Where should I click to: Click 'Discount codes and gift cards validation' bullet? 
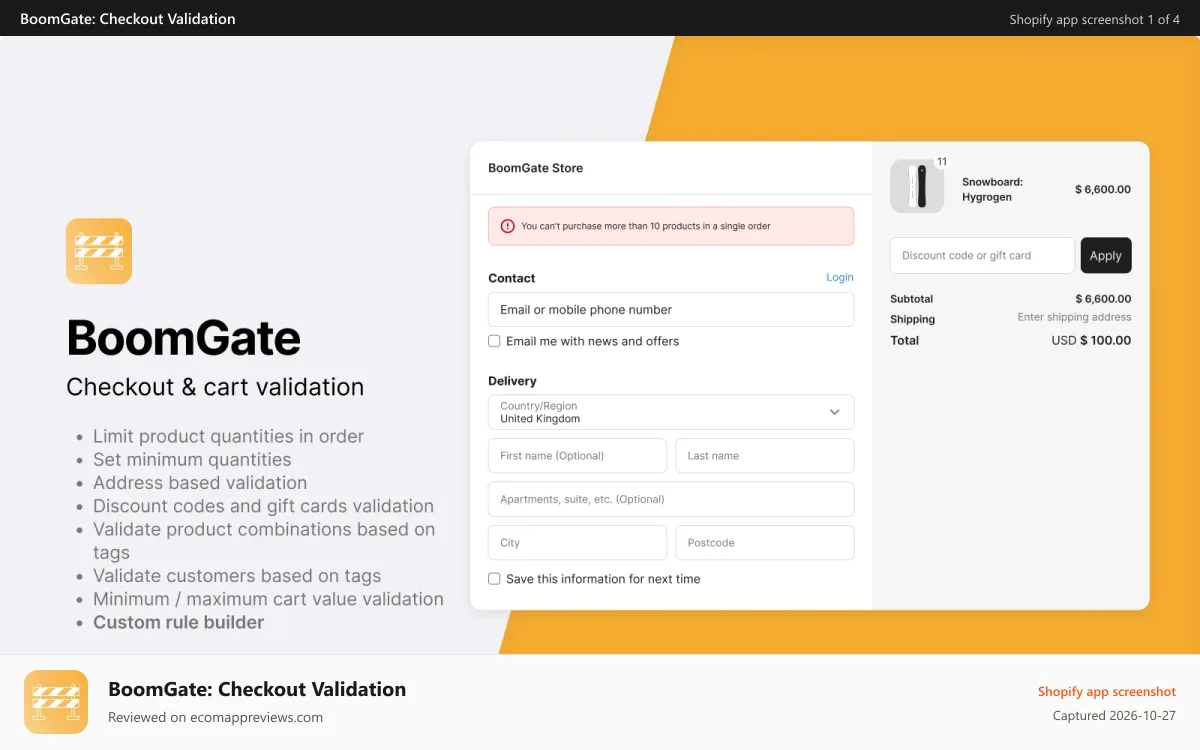click(x=263, y=506)
